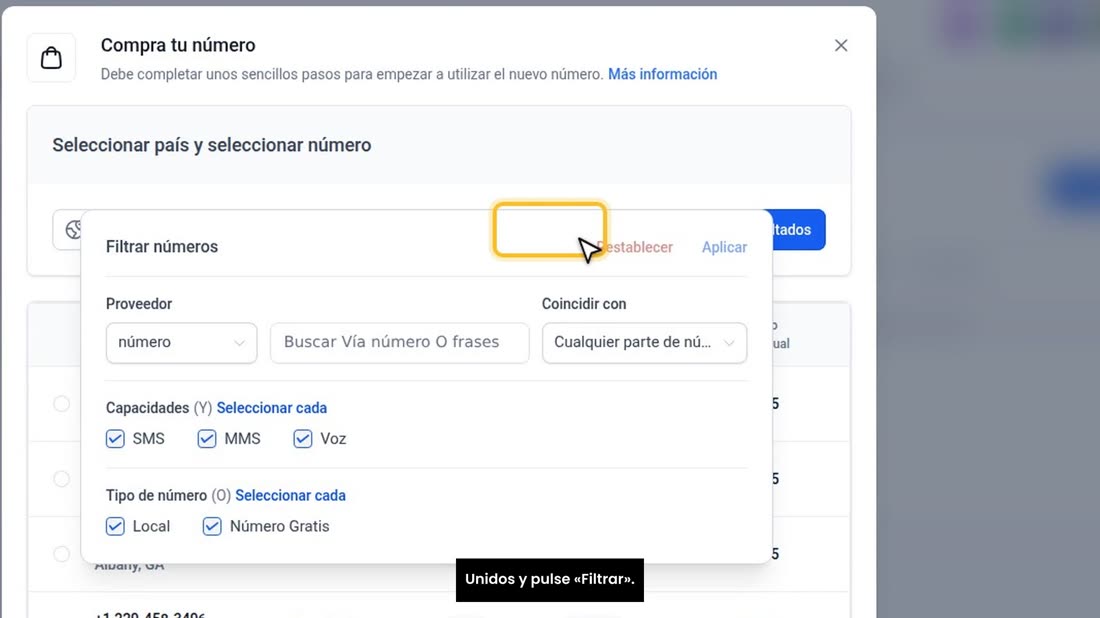The image size is (1100, 618).
Task: Open the número provider dropdown
Action: tap(181, 342)
